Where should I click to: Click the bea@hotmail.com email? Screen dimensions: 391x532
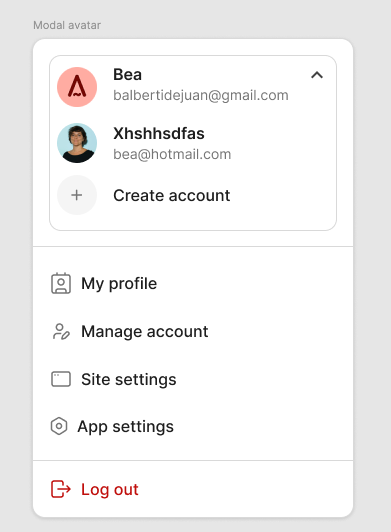tap(172, 154)
